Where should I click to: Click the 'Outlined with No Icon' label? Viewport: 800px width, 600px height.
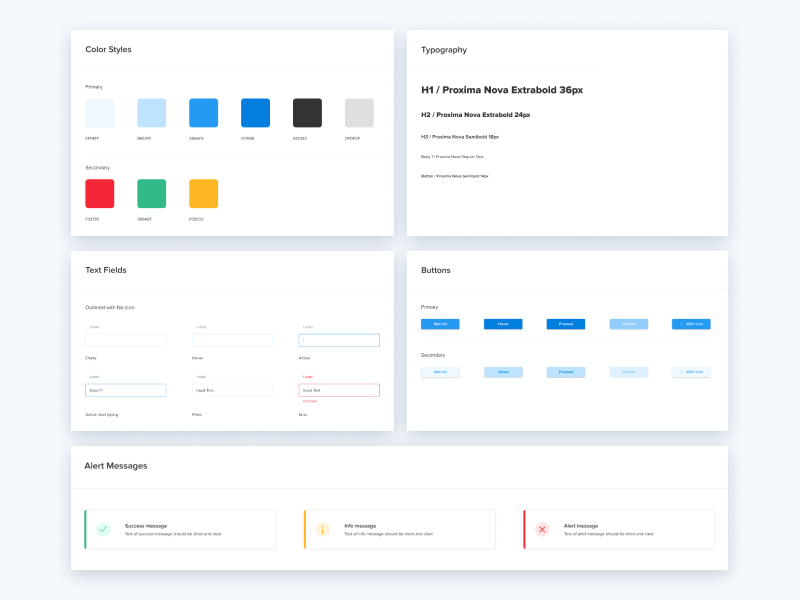(110, 308)
